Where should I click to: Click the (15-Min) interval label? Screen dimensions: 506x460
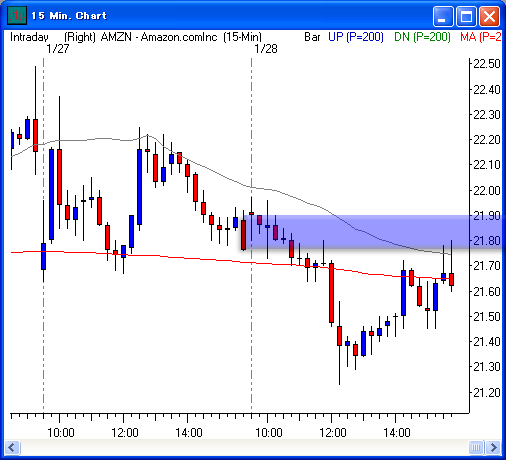[x=242, y=37]
